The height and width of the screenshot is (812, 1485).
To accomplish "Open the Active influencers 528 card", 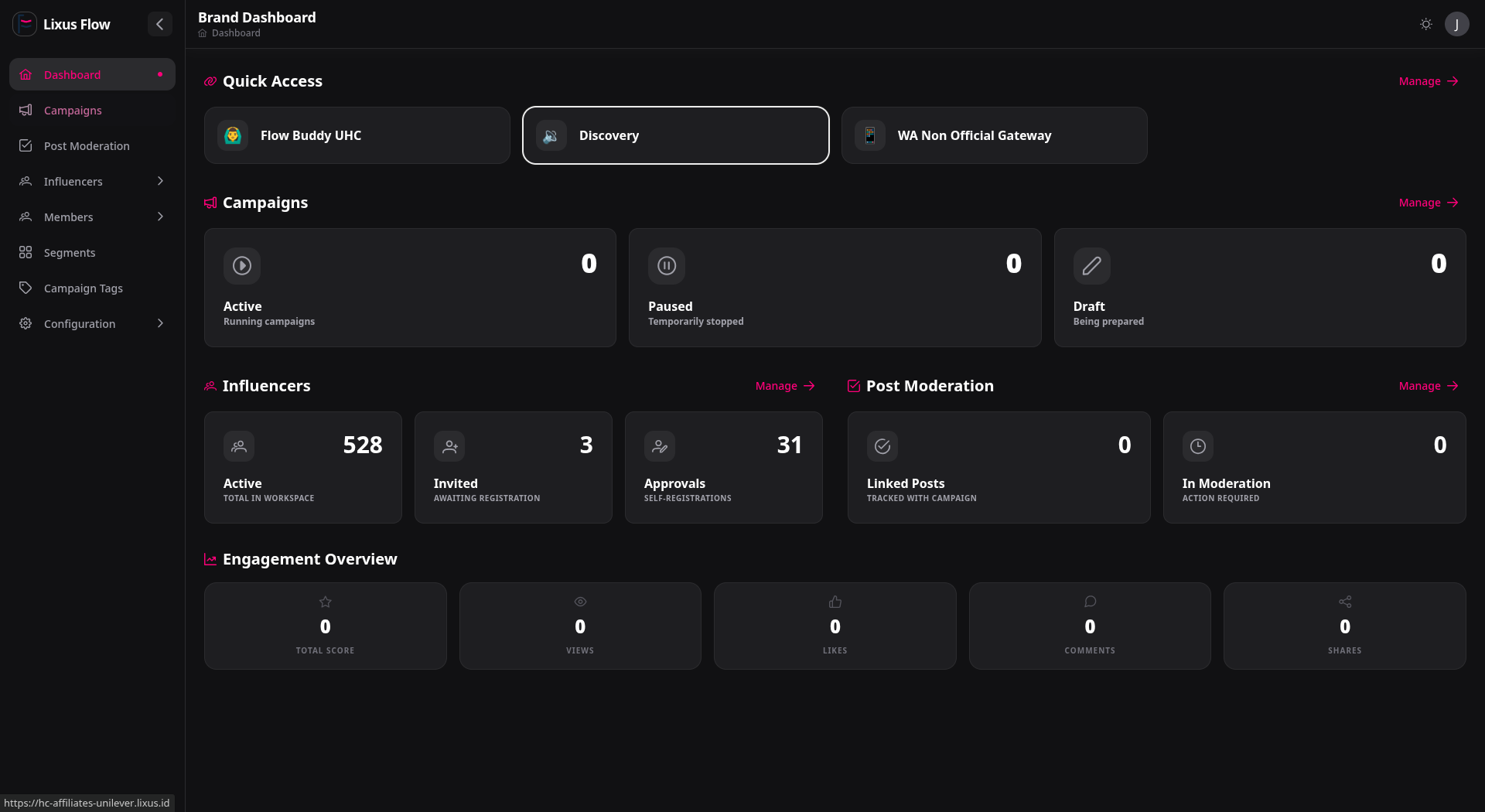I will click(x=302, y=467).
